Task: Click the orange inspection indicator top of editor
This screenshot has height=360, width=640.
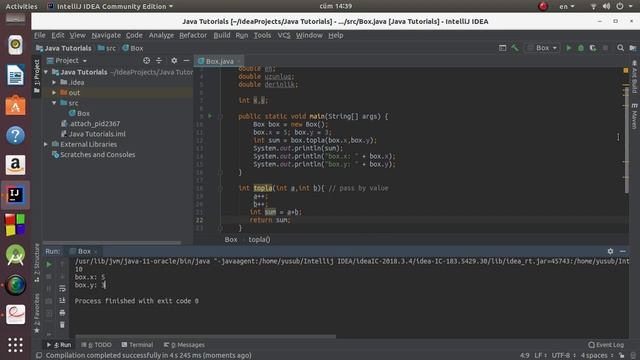Action: pos(626,70)
